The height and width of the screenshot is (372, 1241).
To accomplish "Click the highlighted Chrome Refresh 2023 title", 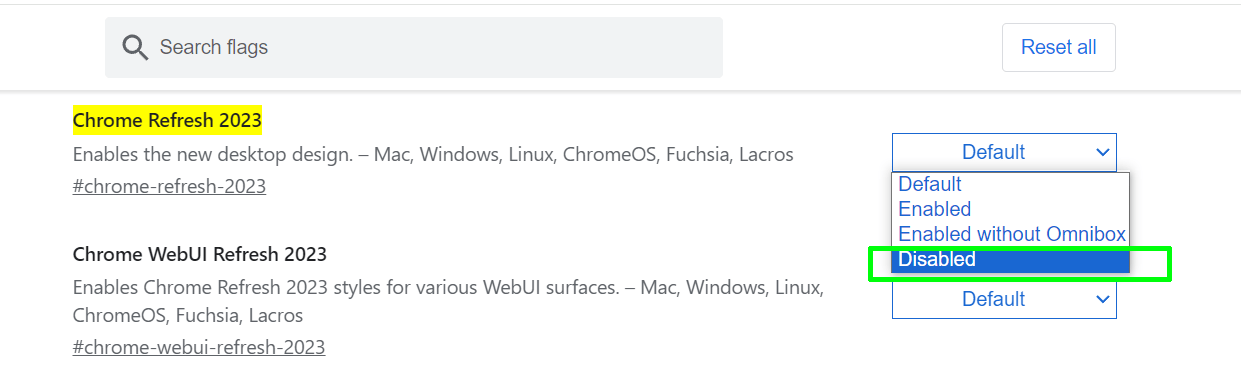I will [x=167, y=121].
